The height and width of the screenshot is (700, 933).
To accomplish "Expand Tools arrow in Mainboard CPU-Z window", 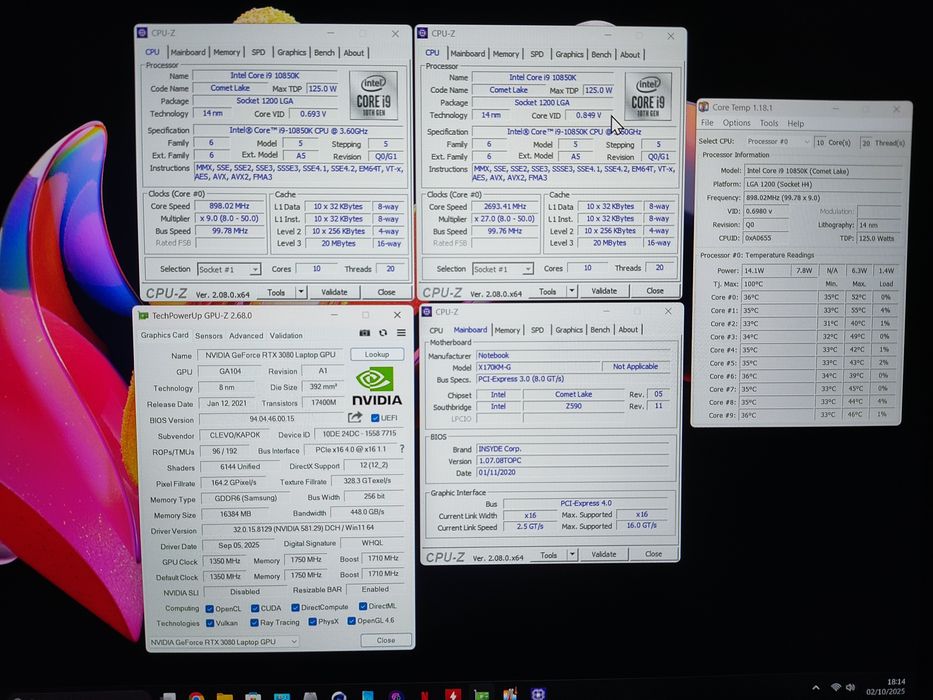I will (572, 554).
